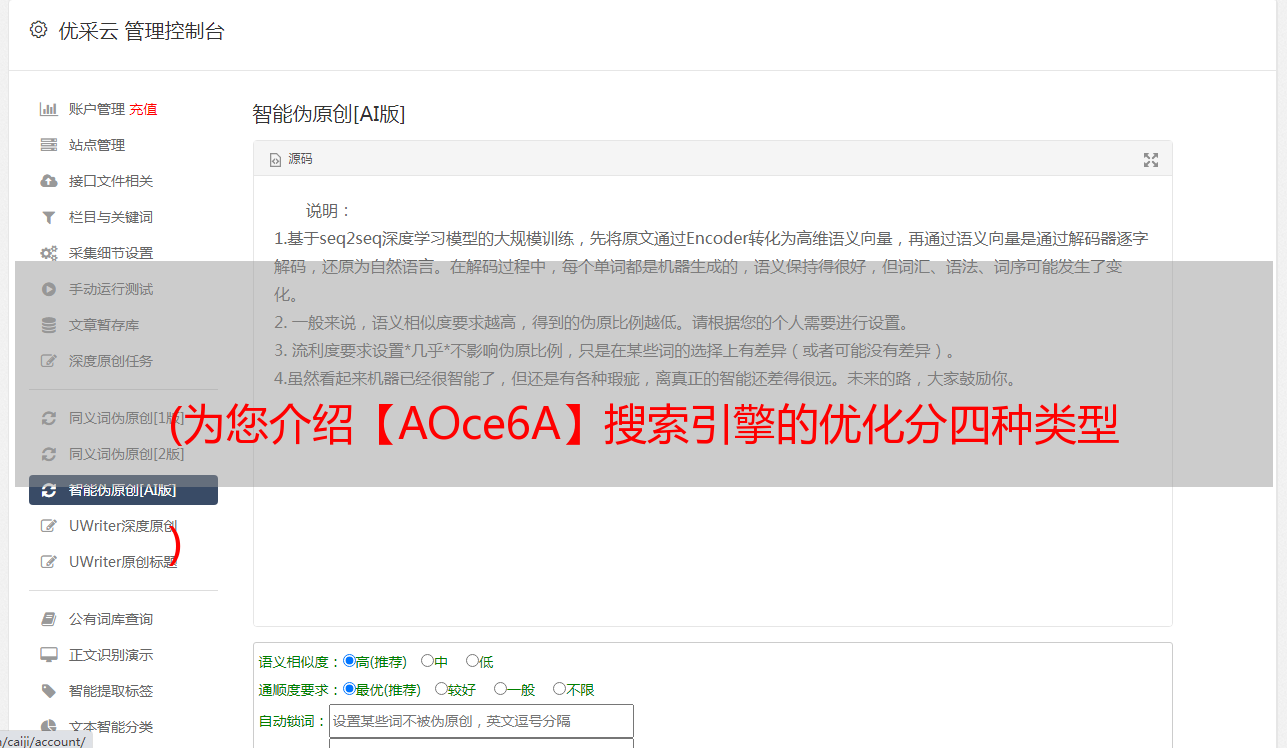Viewport: 1287px width, 748px height.
Task: Toggle fullscreen icon in the editor toolbar
Action: pyautogui.click(x=1151, y=160)
